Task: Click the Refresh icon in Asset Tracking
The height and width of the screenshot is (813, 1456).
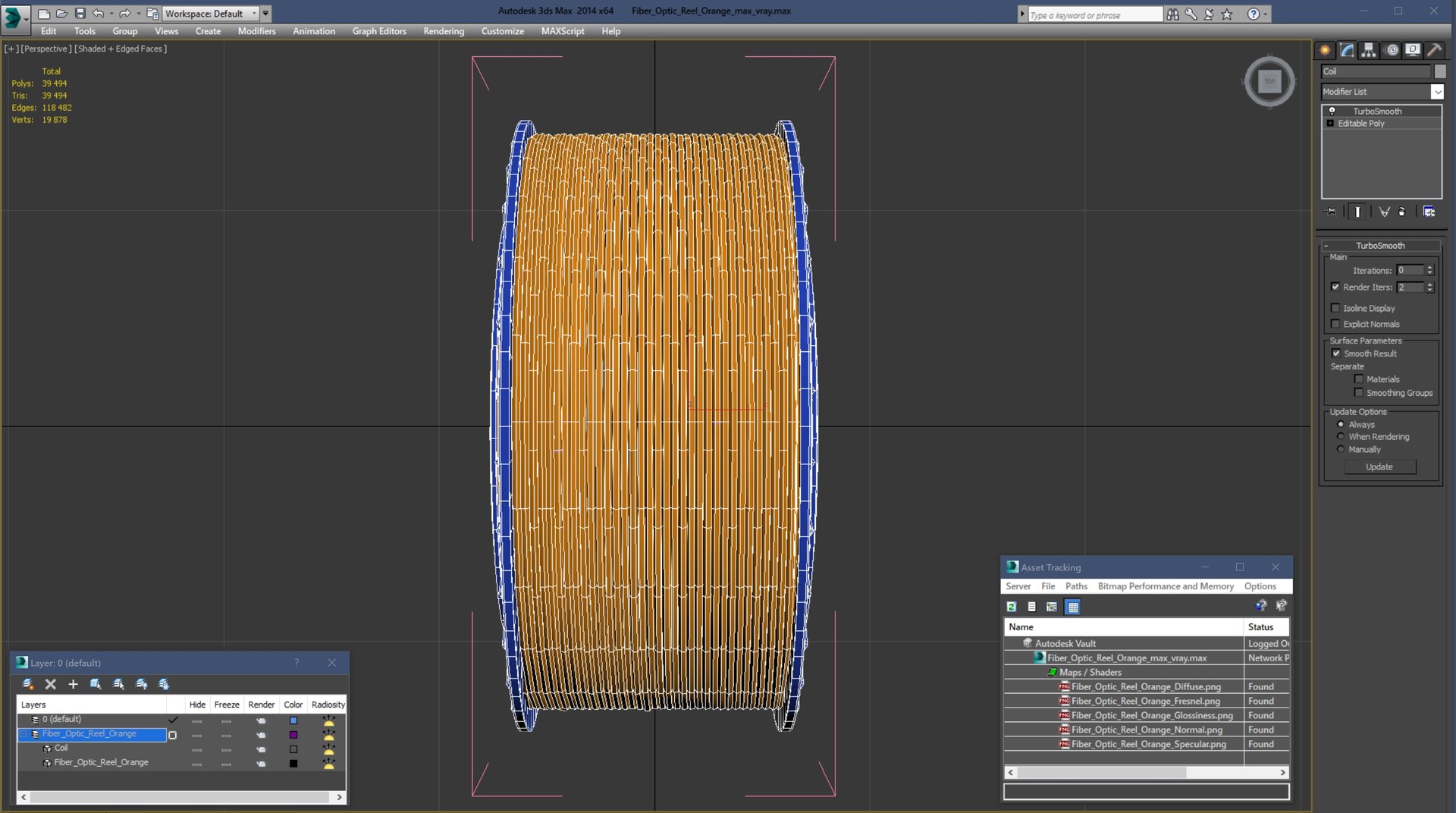Action: point(1012,607)
